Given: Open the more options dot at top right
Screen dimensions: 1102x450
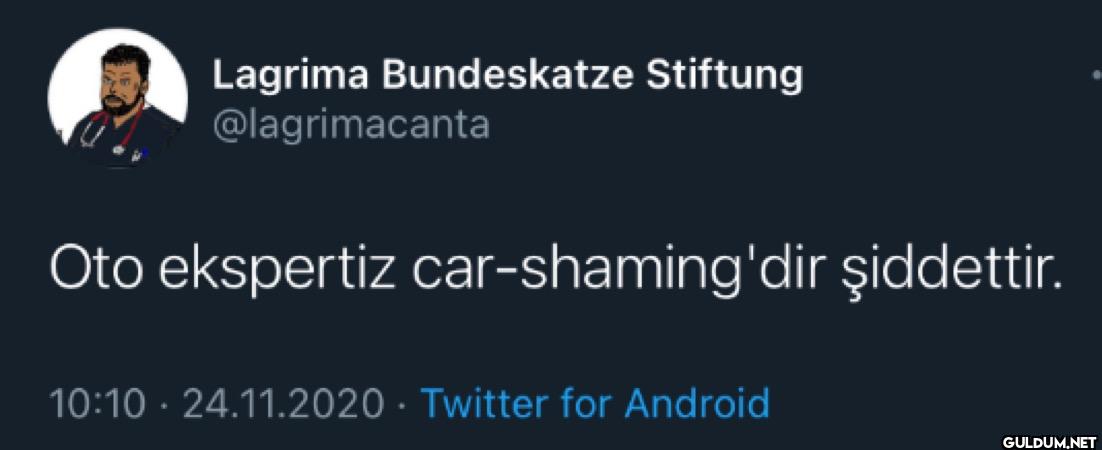Looking at the screenshot, I should click(x=1096, y=76).
